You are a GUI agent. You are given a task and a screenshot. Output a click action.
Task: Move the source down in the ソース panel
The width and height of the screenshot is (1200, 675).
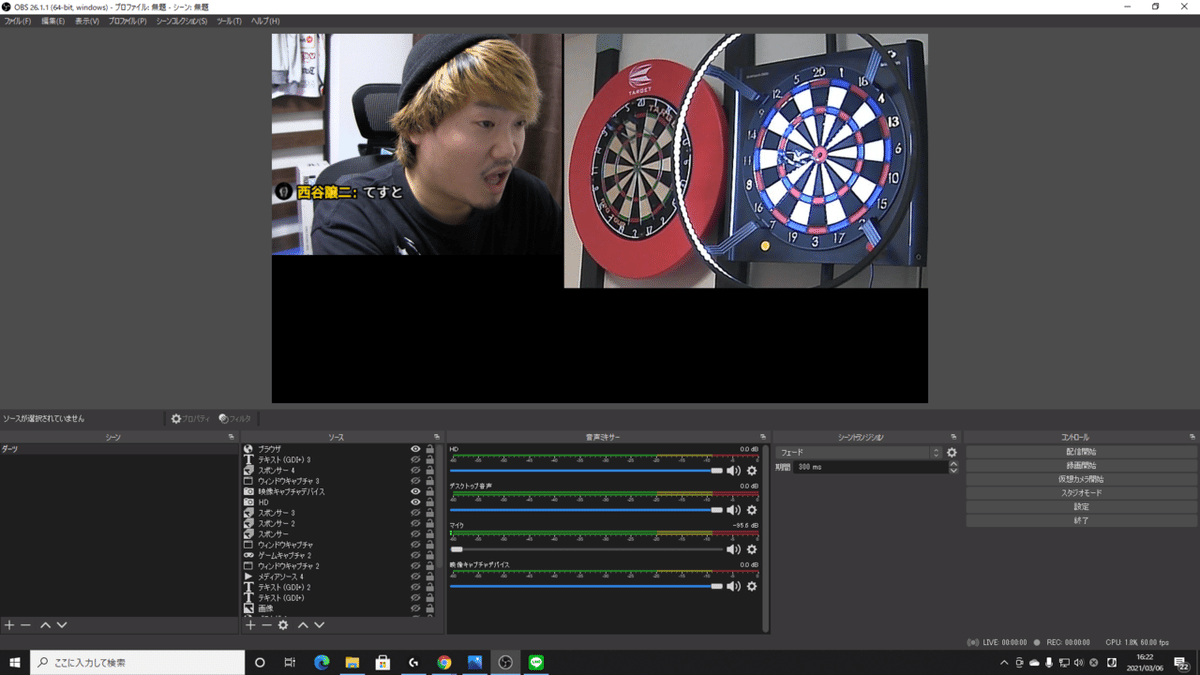[x=319, y=625]
